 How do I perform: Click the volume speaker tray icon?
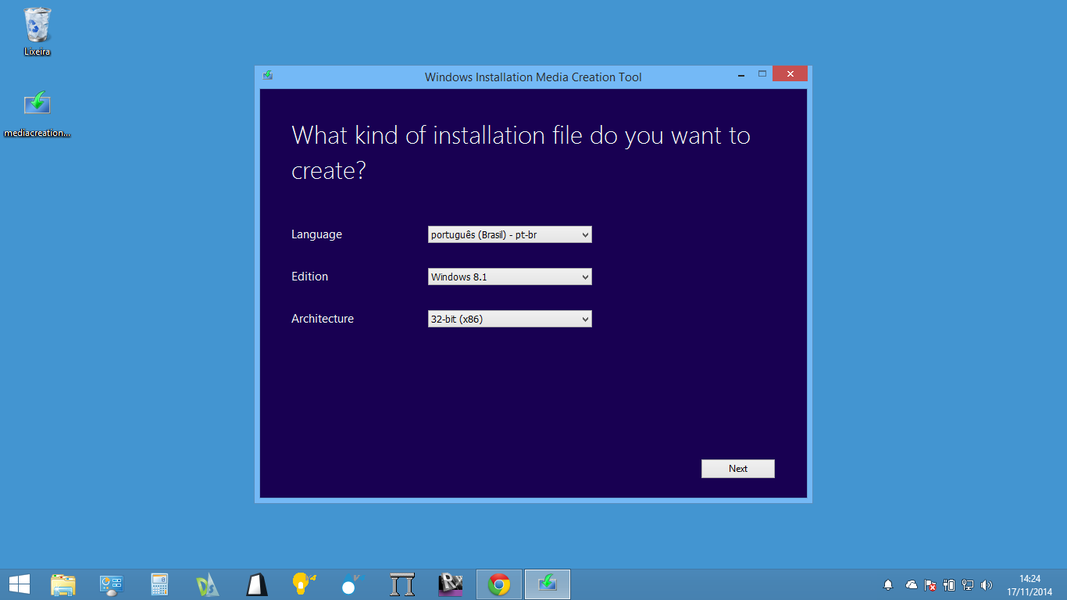986,585
